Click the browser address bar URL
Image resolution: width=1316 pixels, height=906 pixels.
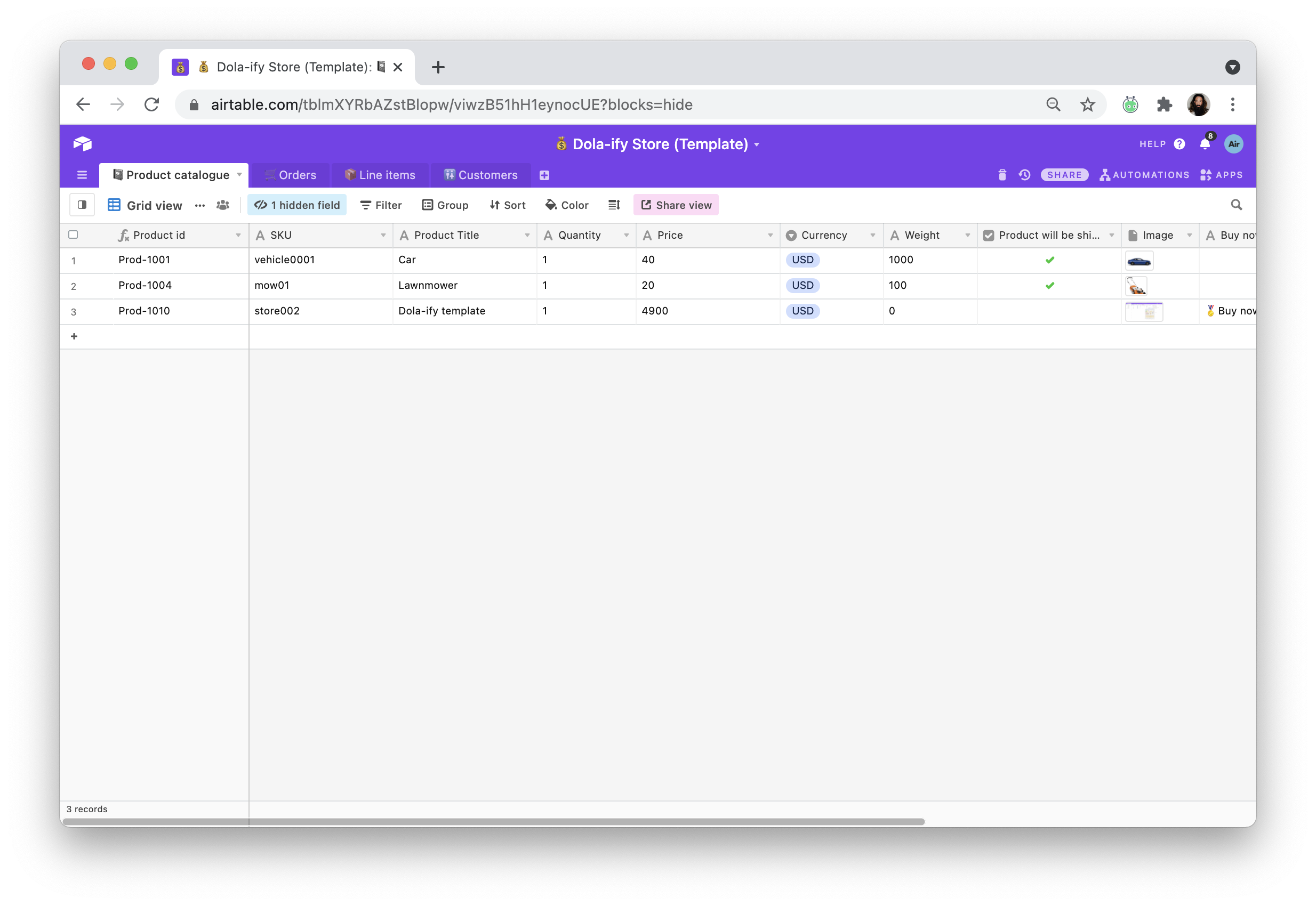click(x=452, y=104)
